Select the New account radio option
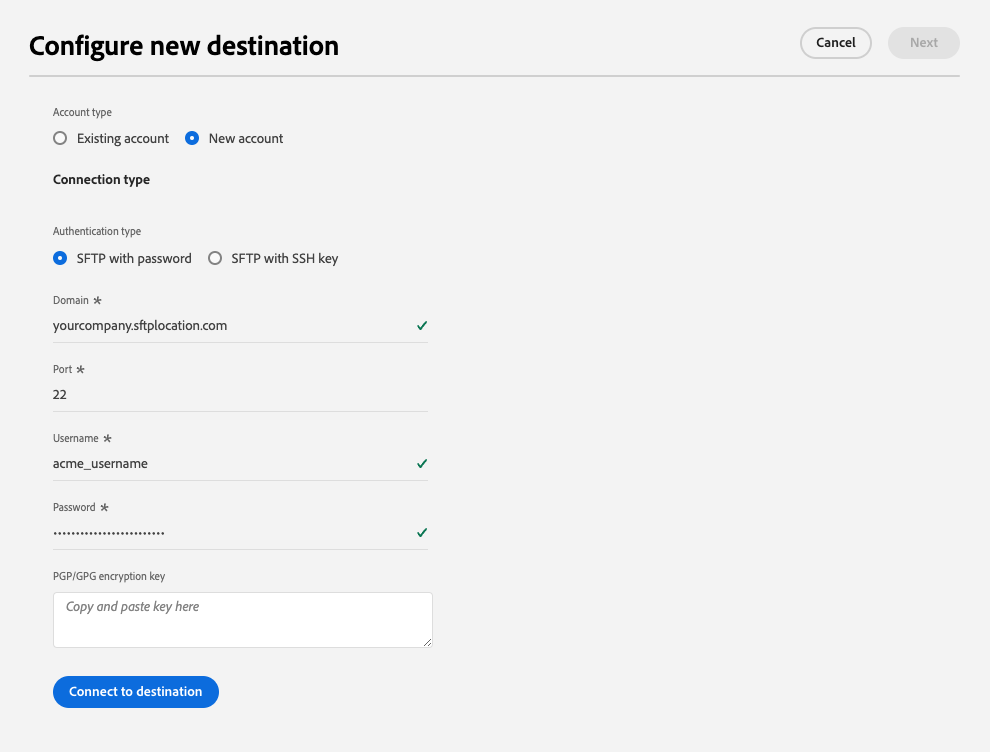This screenshot has width=990, height=752. pyautogui.click(x=192, y=139)
